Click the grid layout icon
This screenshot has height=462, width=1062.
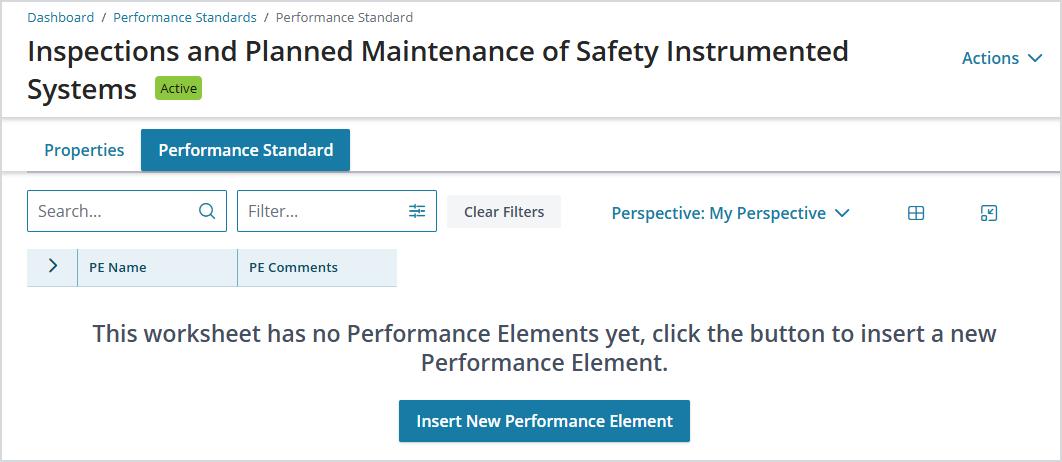916,213
